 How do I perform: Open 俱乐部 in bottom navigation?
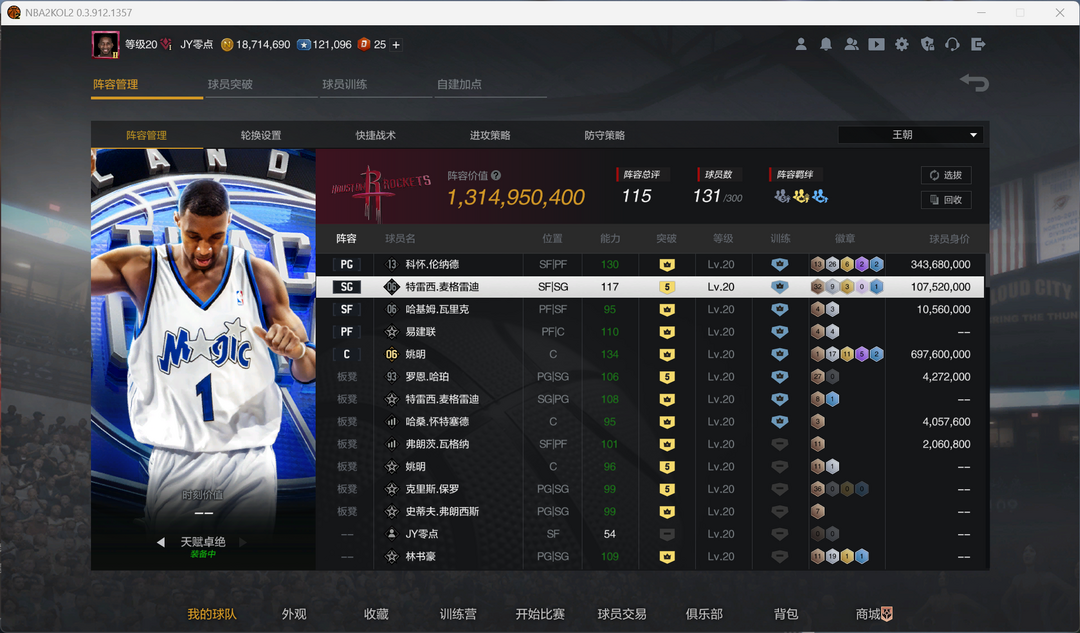point(704,614)
